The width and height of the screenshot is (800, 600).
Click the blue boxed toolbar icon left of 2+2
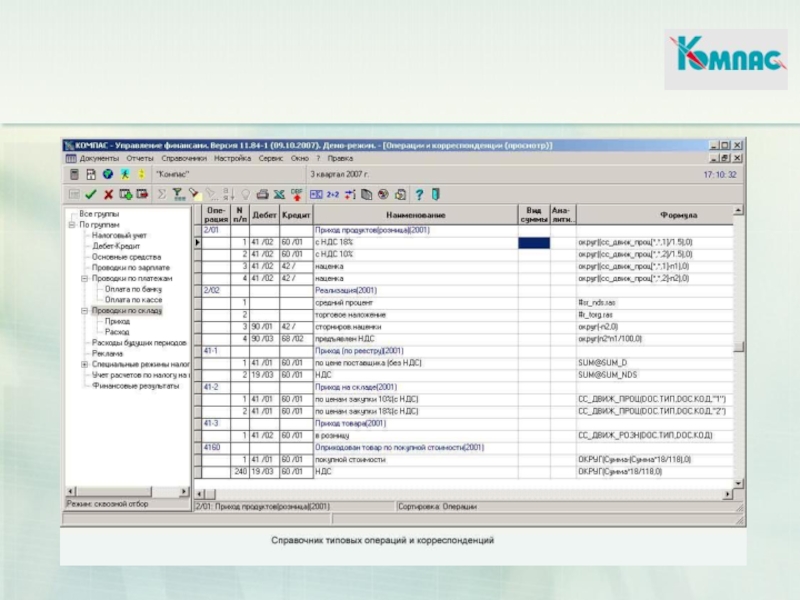(316, 194)
